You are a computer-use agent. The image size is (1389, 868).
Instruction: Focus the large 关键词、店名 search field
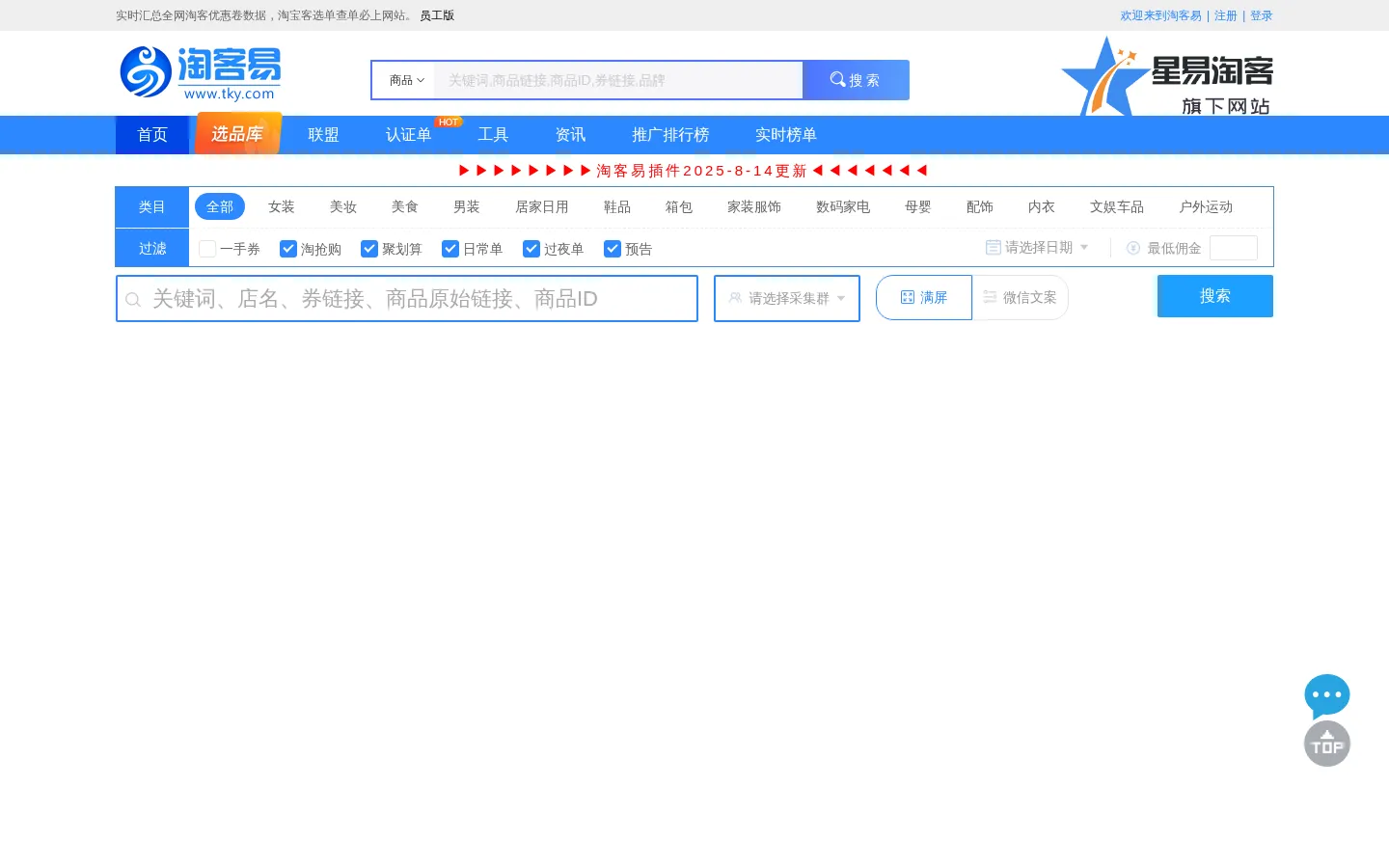click(x=407, y=298)
